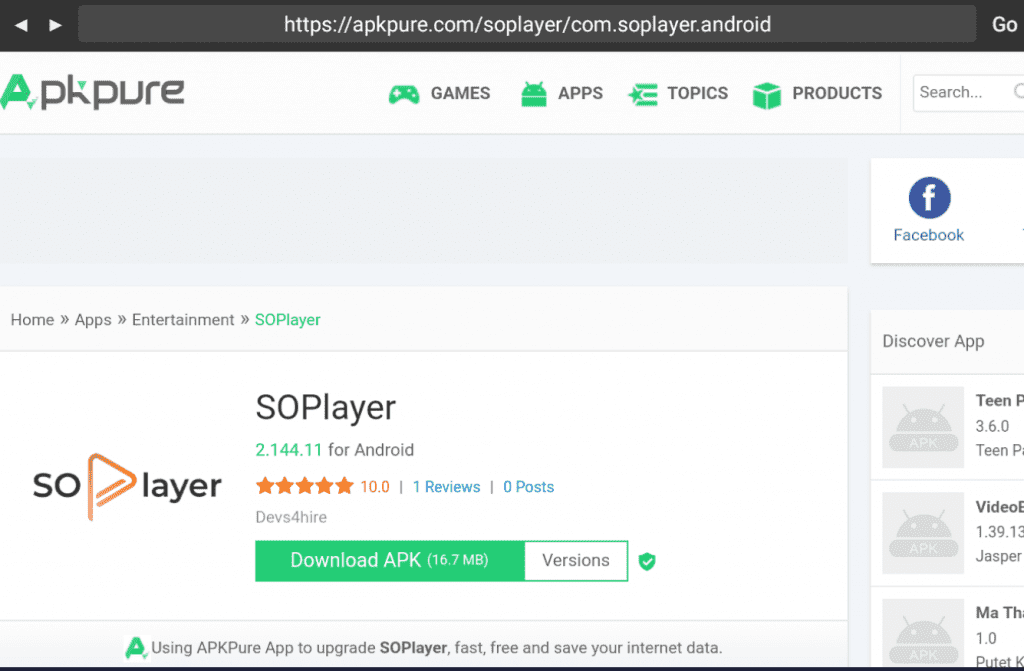The height and width of the screenshot is (671, 1024).
Task: Click the 10.0 rating score
Action: point(375,487)
